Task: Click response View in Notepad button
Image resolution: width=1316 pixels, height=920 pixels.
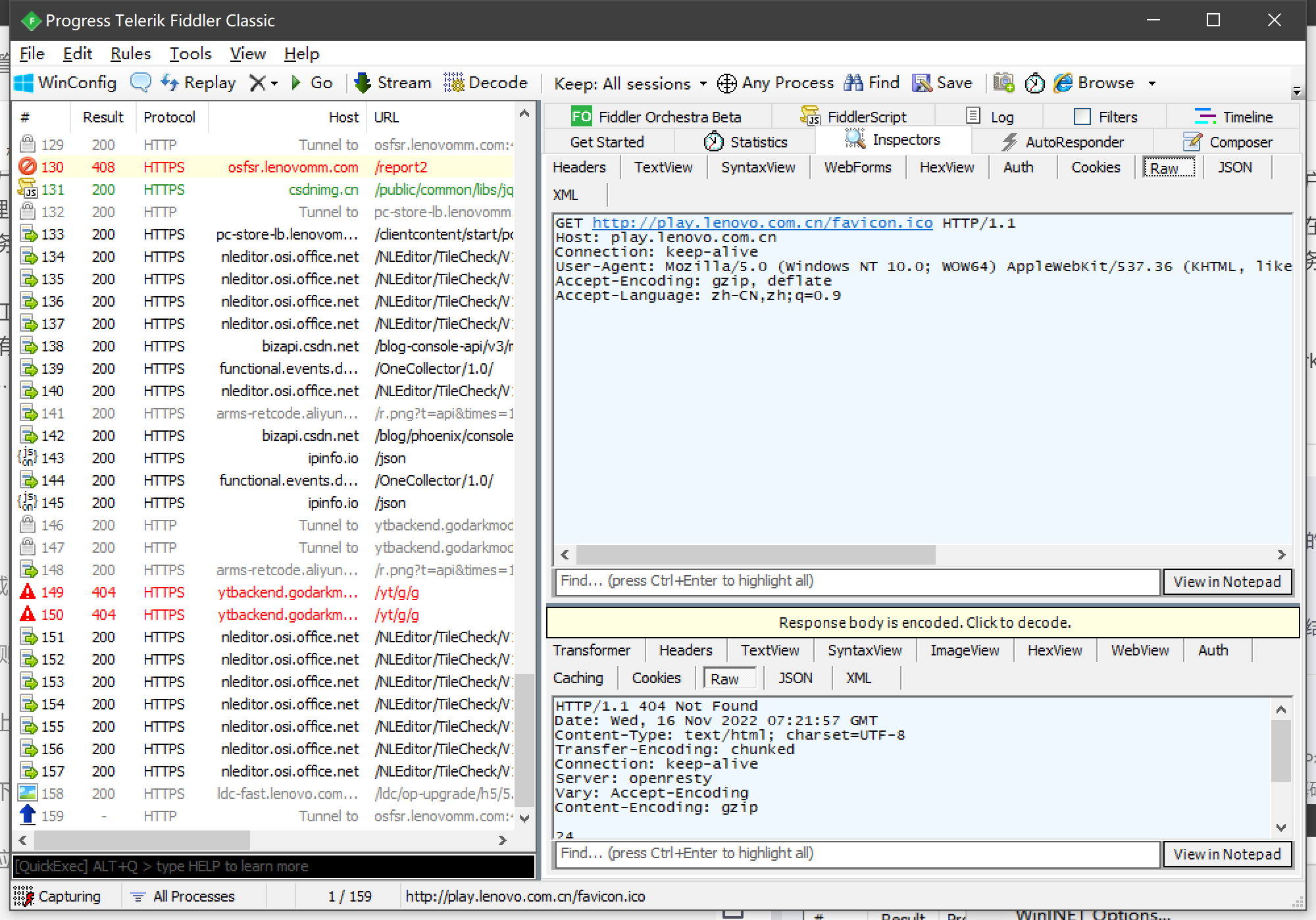Action: (x=1227, y=854)
